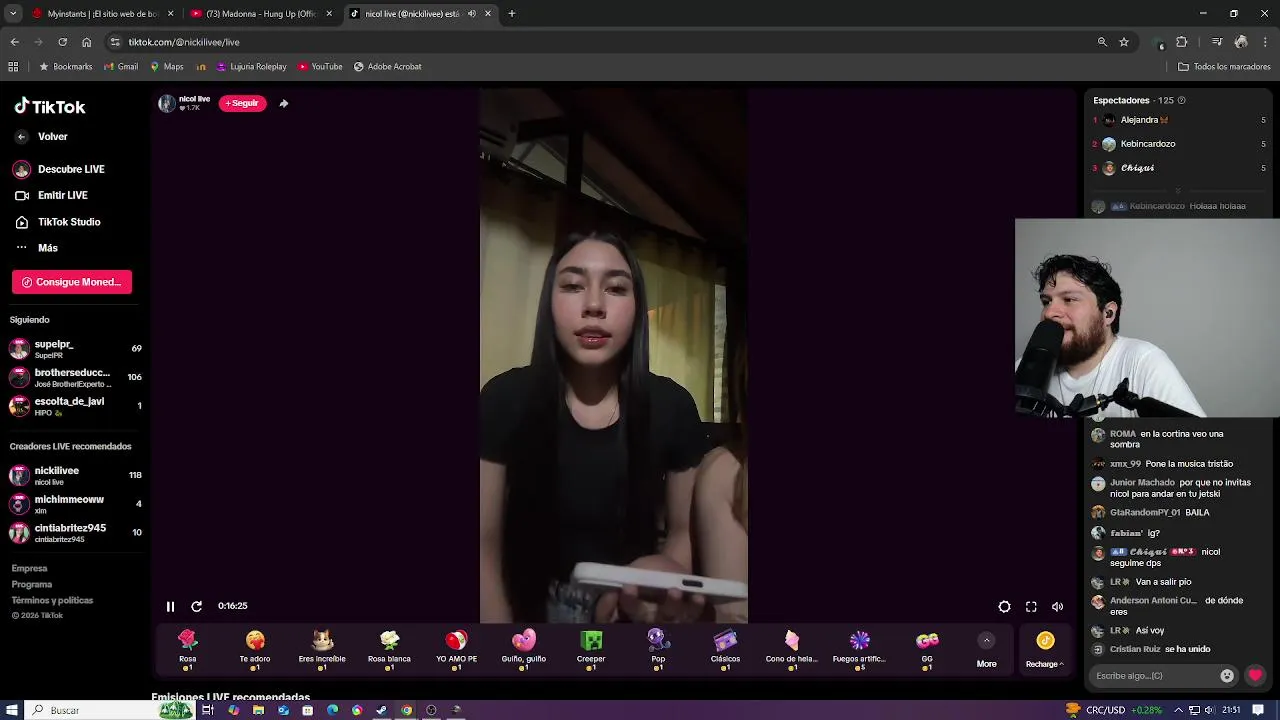Viewport: 1280px width, 720px height.
Task: Click the heart like button in chat
Action: pos(1255,675)
